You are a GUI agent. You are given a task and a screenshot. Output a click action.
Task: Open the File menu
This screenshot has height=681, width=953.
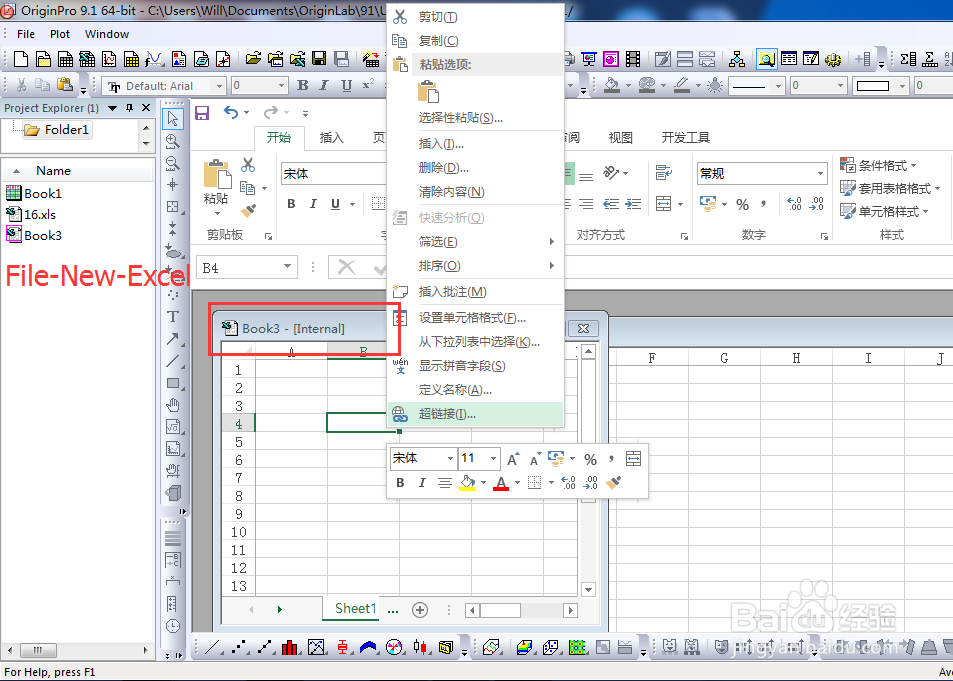coord(26,34)
